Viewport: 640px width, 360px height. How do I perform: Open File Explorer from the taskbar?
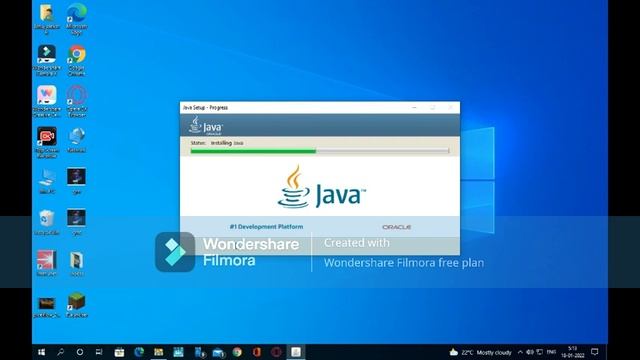(x=159, y=352)
